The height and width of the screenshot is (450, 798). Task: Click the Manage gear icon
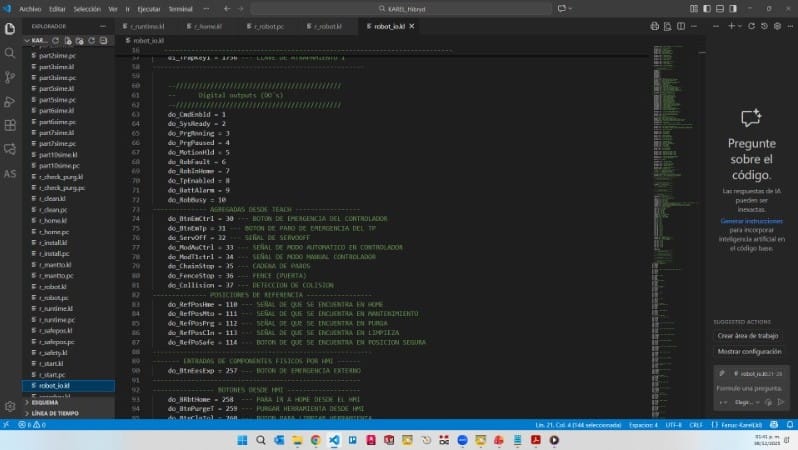coord(10,406)
